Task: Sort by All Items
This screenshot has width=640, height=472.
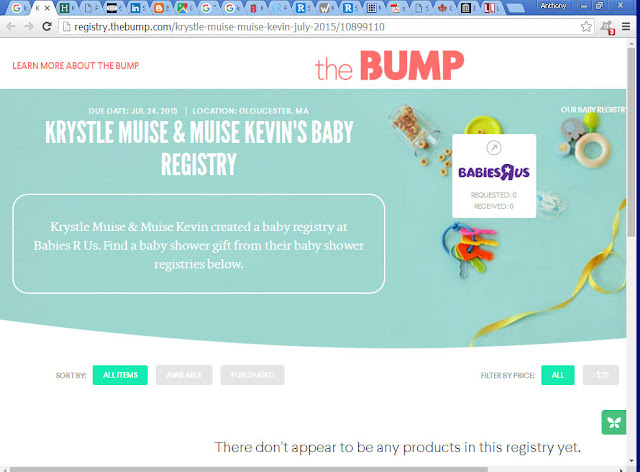Action: click(120, 375)
